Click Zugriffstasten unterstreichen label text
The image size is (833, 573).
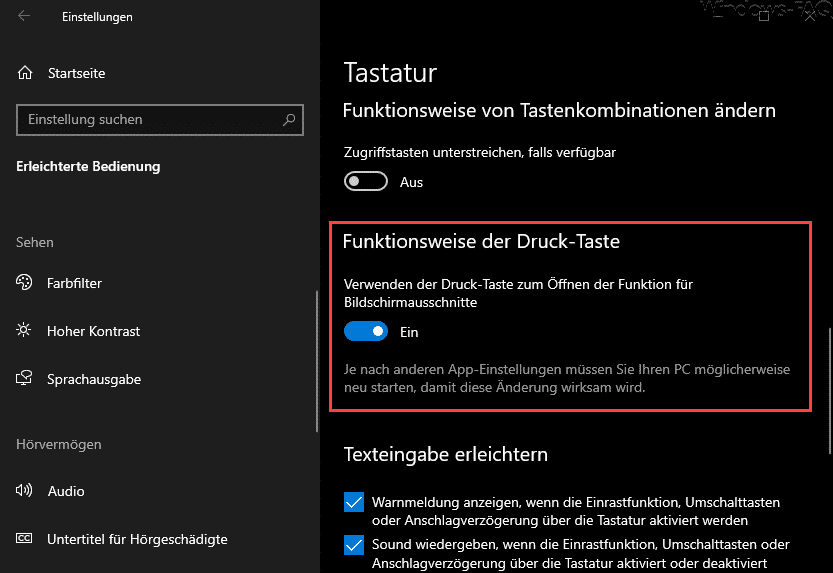[x=480, y=152]
